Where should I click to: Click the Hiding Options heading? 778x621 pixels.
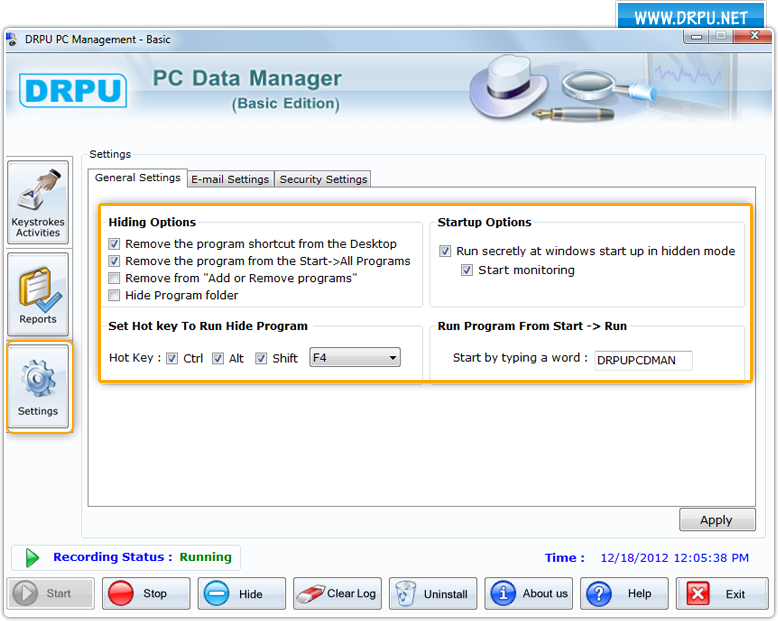(x=152, y=222)
